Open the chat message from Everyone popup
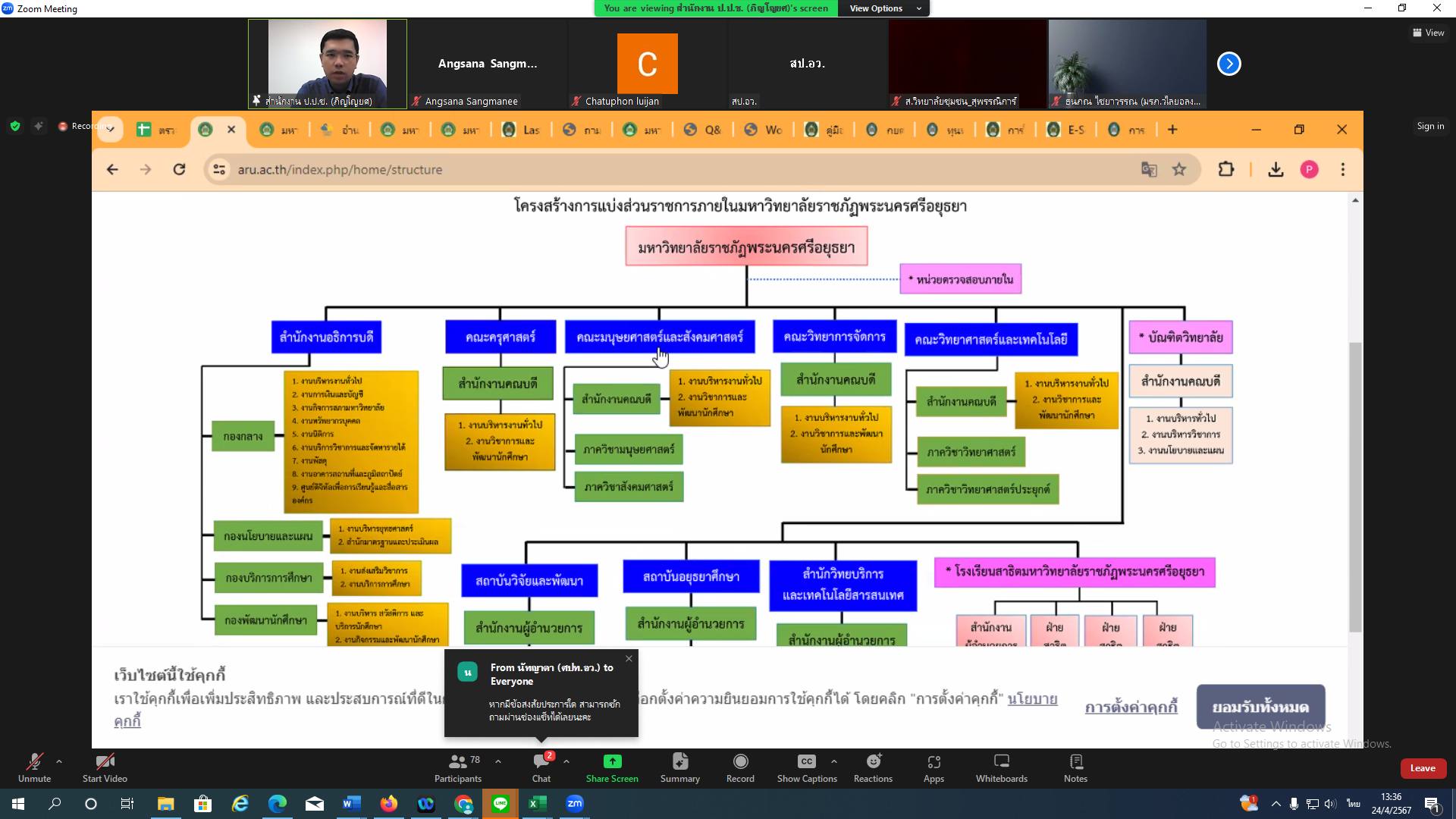Image resolution: width=1456 pixels, height=819 pixels. tap(541, 692)
